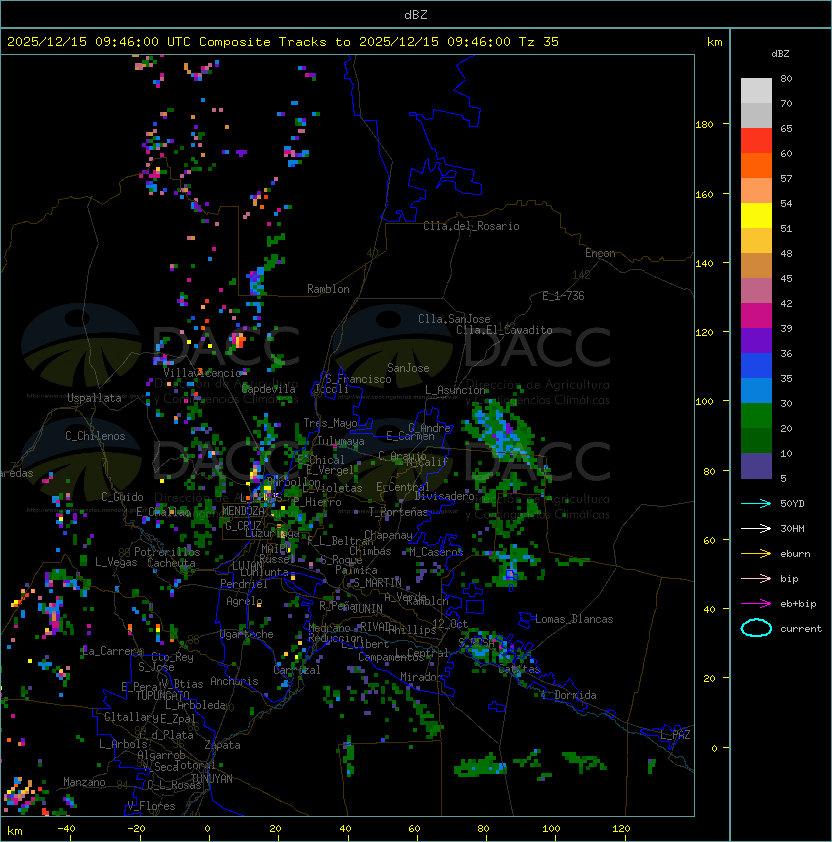Click the 'Divisadero' map label
The width and height of the screenshot is (832, 842).
pyautogui.click(x=444, y=496)
